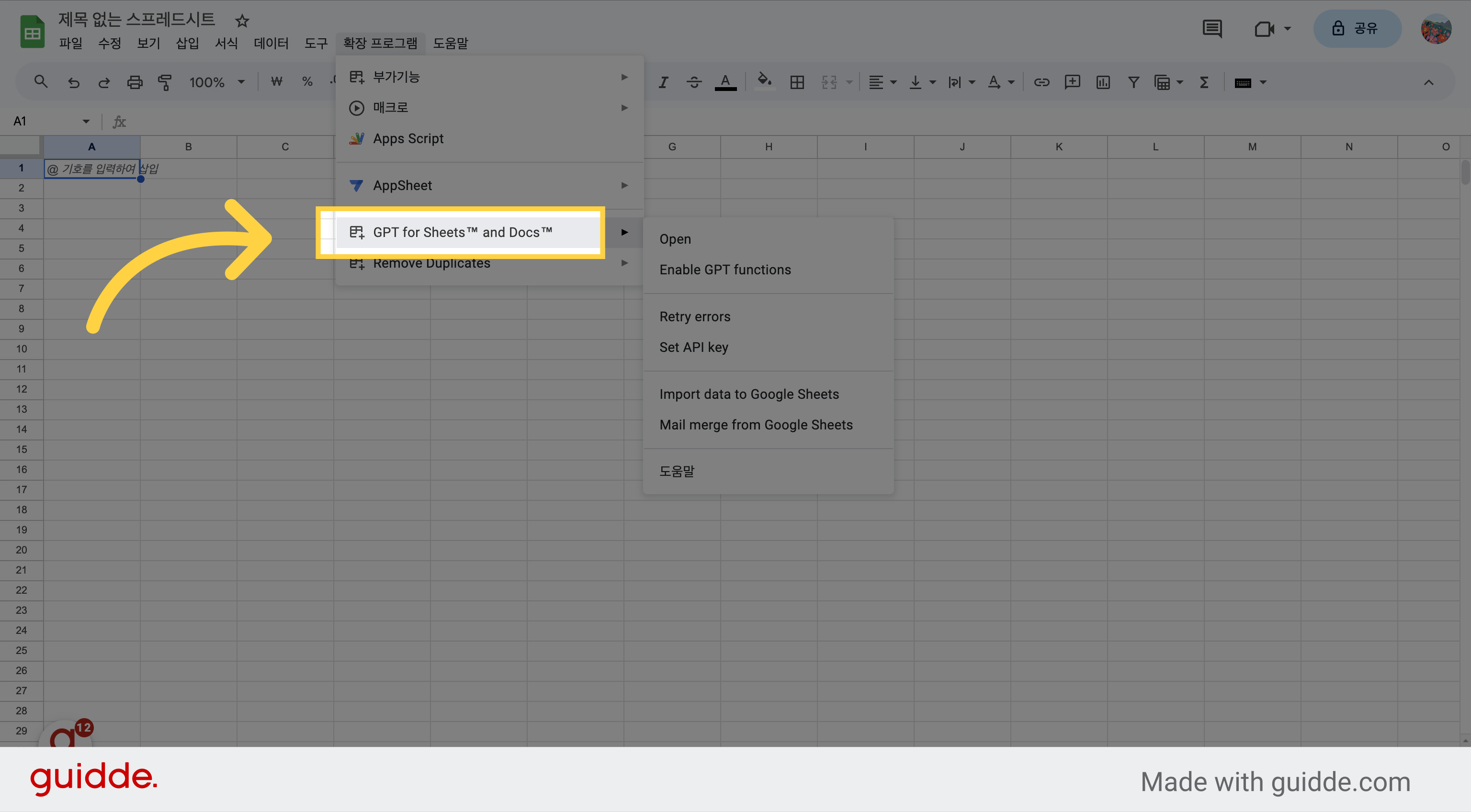1471x812 pixels.
Task: Choose Set API key
Action: pyautogui.click(x=768, y=347)
